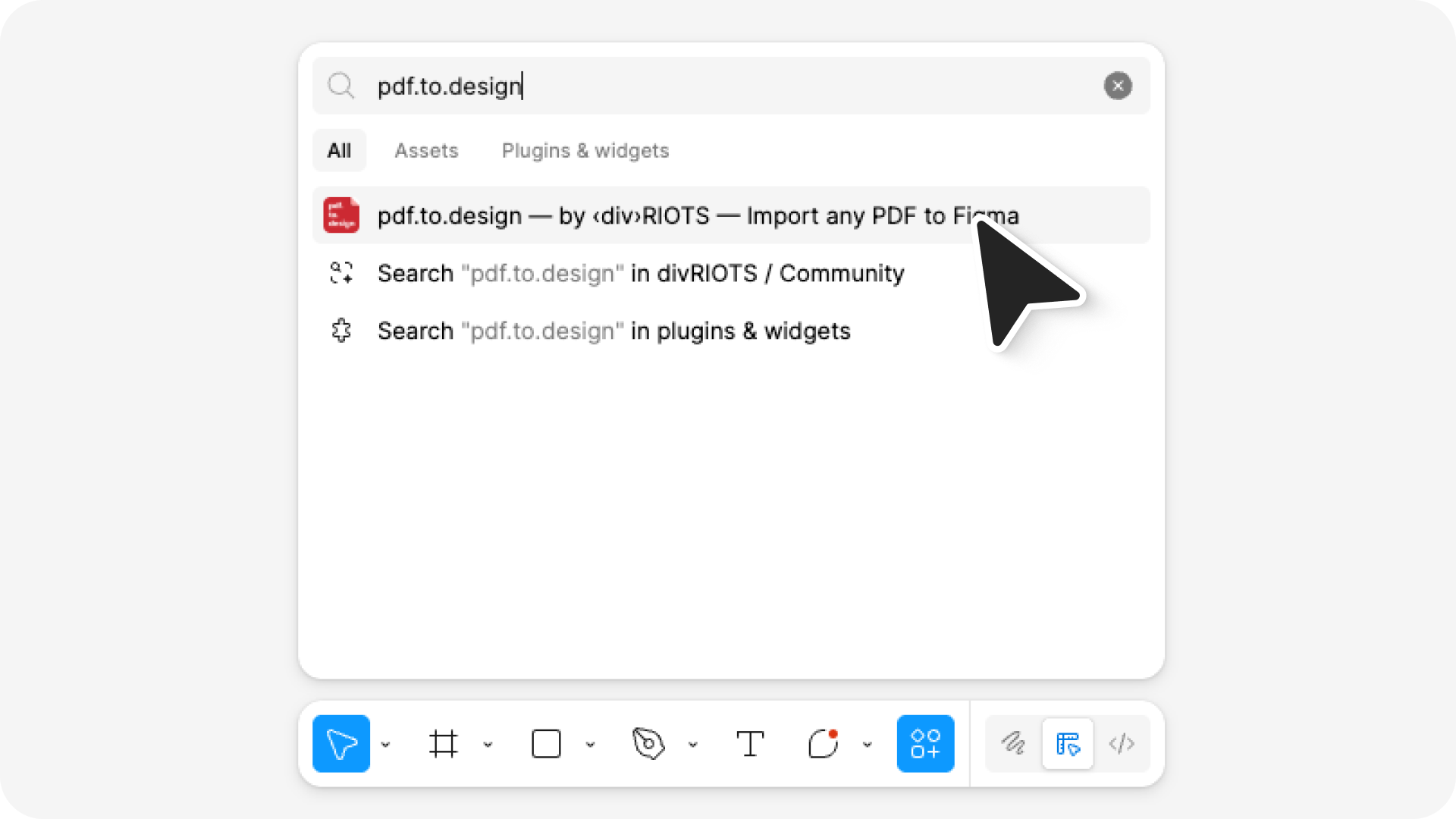Click the pdf.to.design red plugin icon

(x=341, y=215)
